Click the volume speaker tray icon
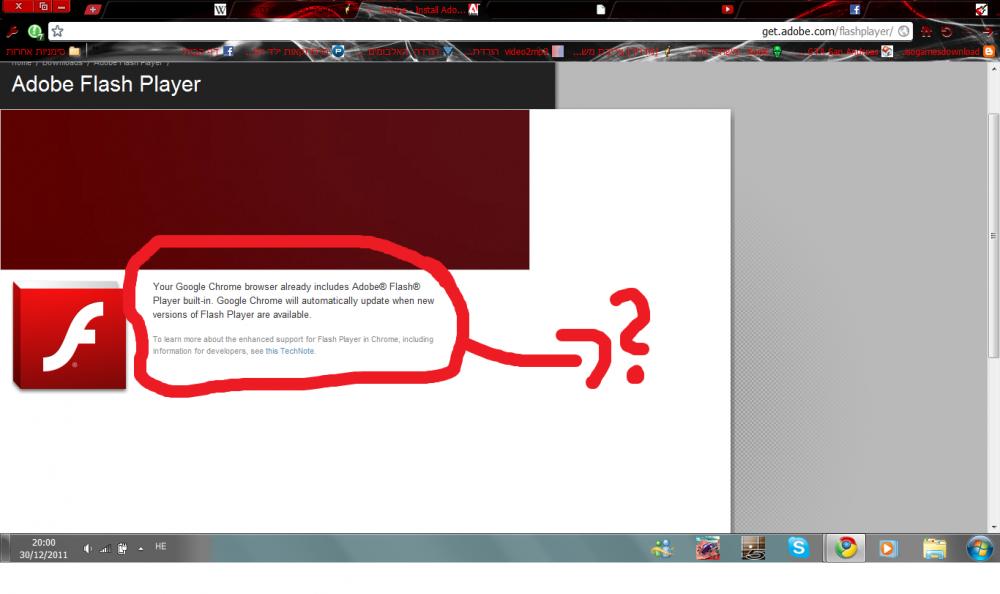This screenshot has height=594, width=1000. pyautogui.click(x=88, y=548)
